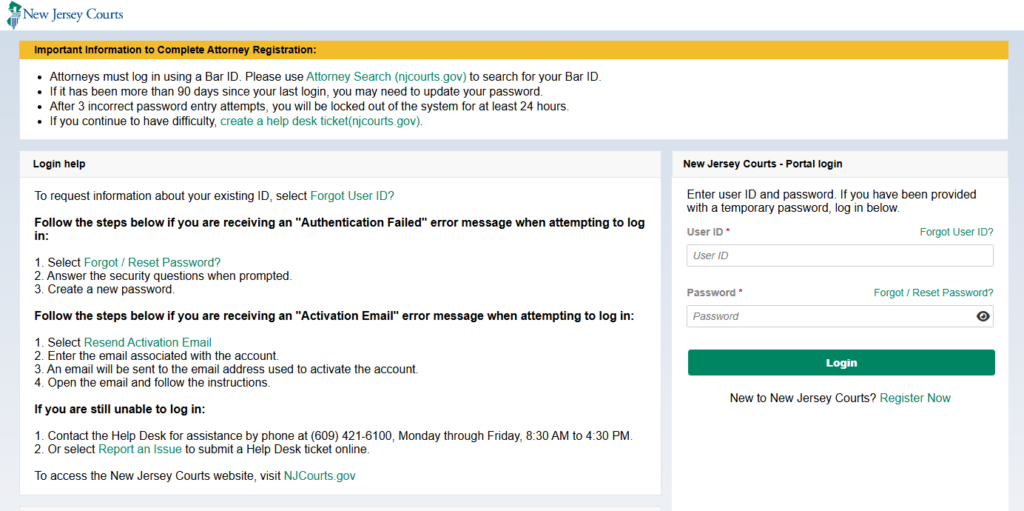1024x511 pixels.
Task: Click the User ID field label
Action: pyautogui.click(x=708, y=232)
